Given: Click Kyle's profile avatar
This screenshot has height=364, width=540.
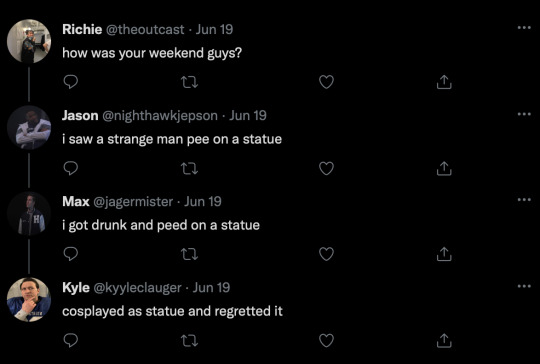Looking at the screenshot, I should [x=29, y=300].
